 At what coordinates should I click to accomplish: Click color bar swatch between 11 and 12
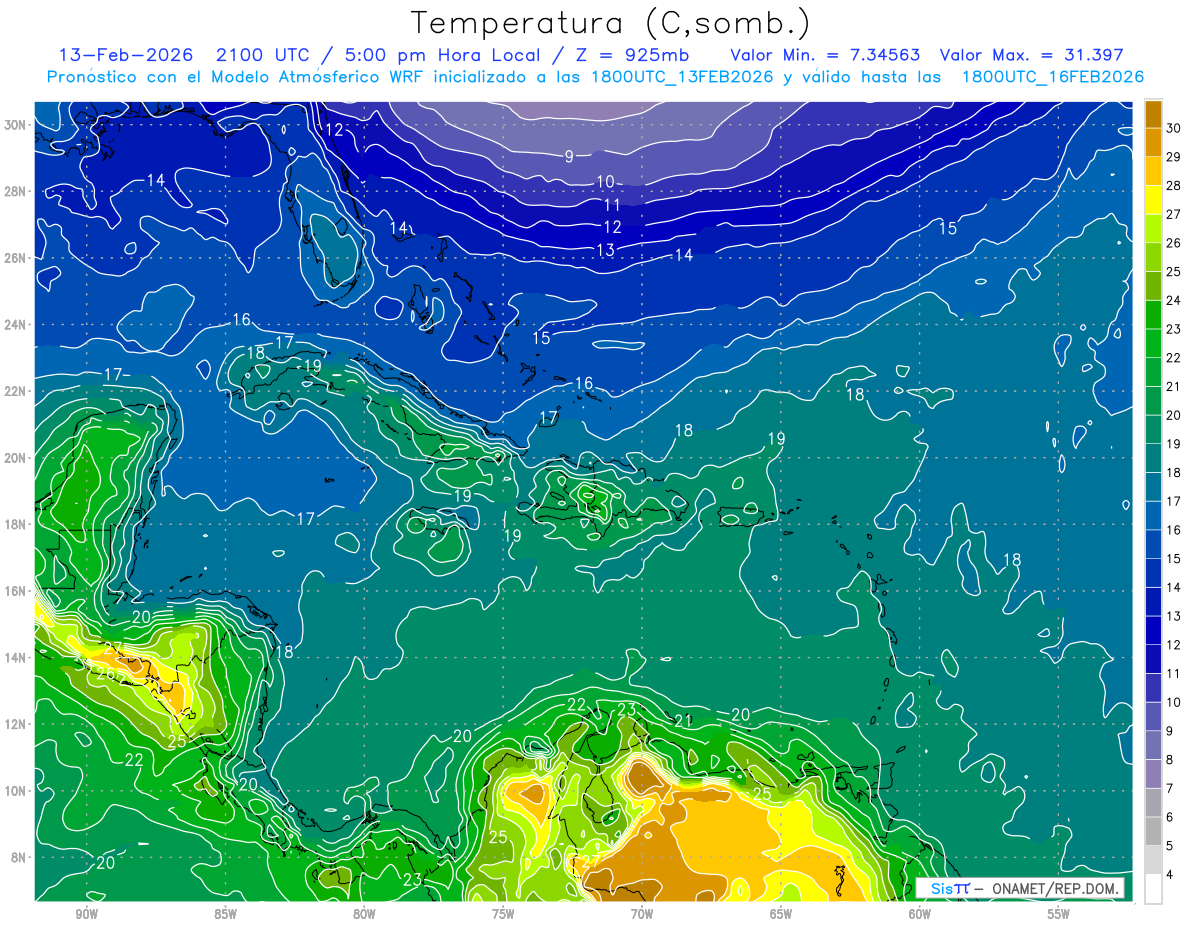[x=1153, y=659]
